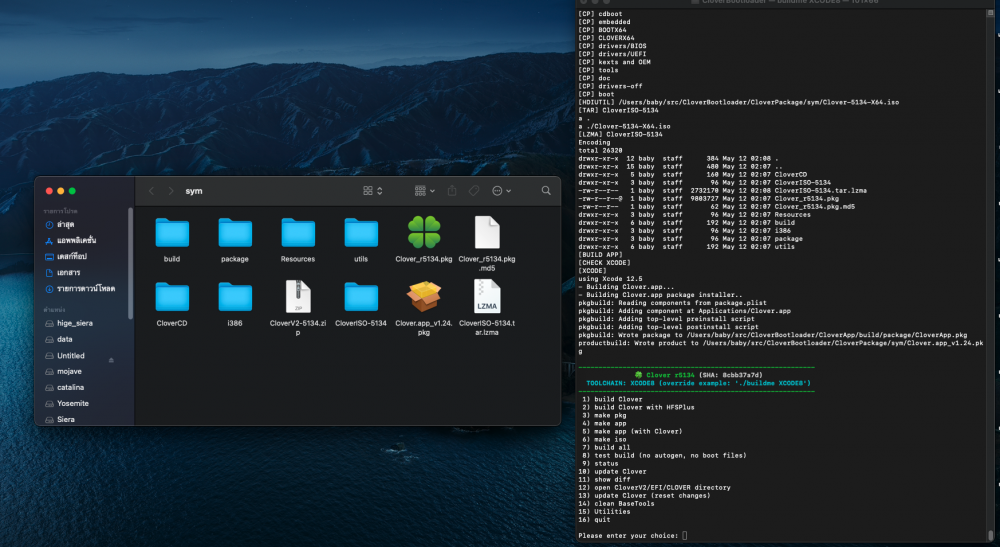Select the i386 folder
1000x547 pixels.
coord(235,297)
